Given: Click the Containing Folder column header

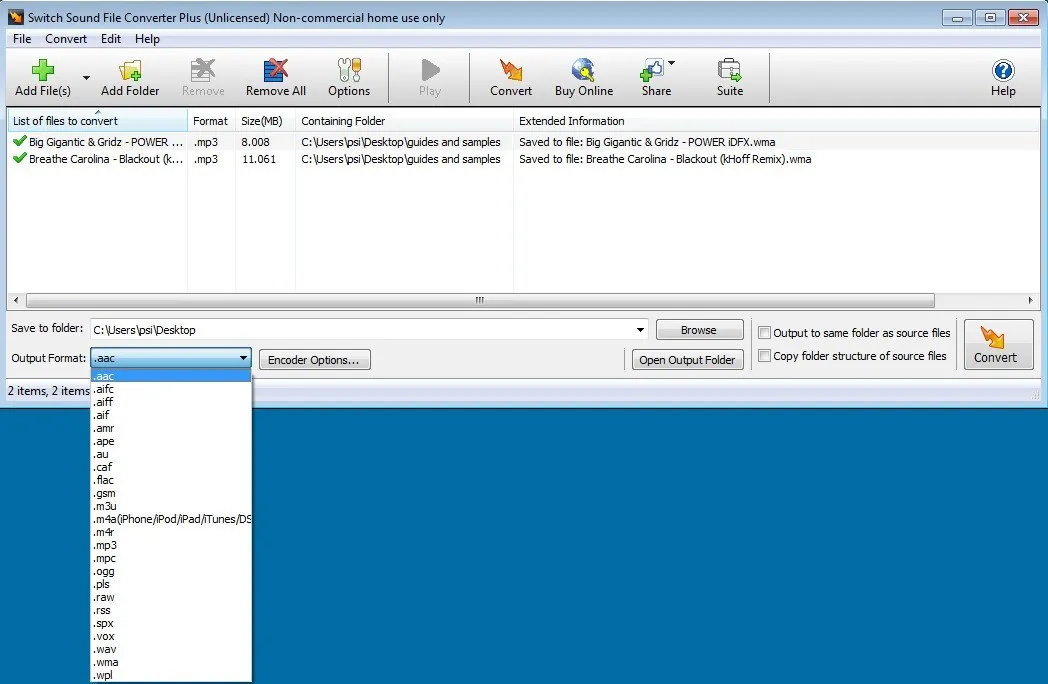Looking at the screenshot, I should pyautogui.click(x=404, y=121).
